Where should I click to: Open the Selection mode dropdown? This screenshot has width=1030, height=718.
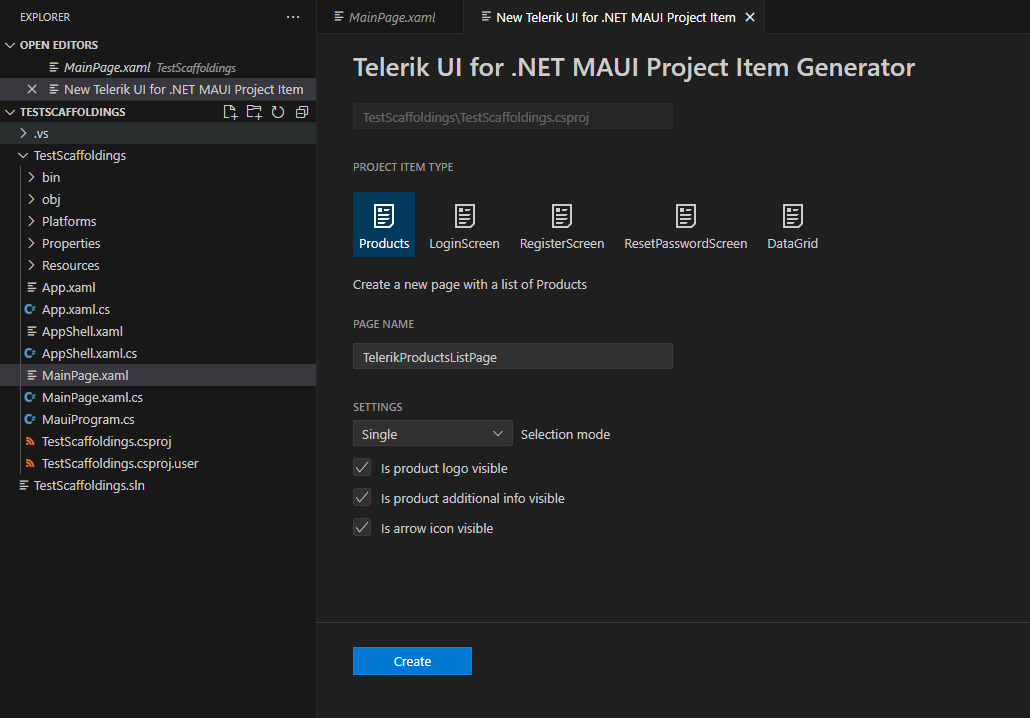(432, 434)
